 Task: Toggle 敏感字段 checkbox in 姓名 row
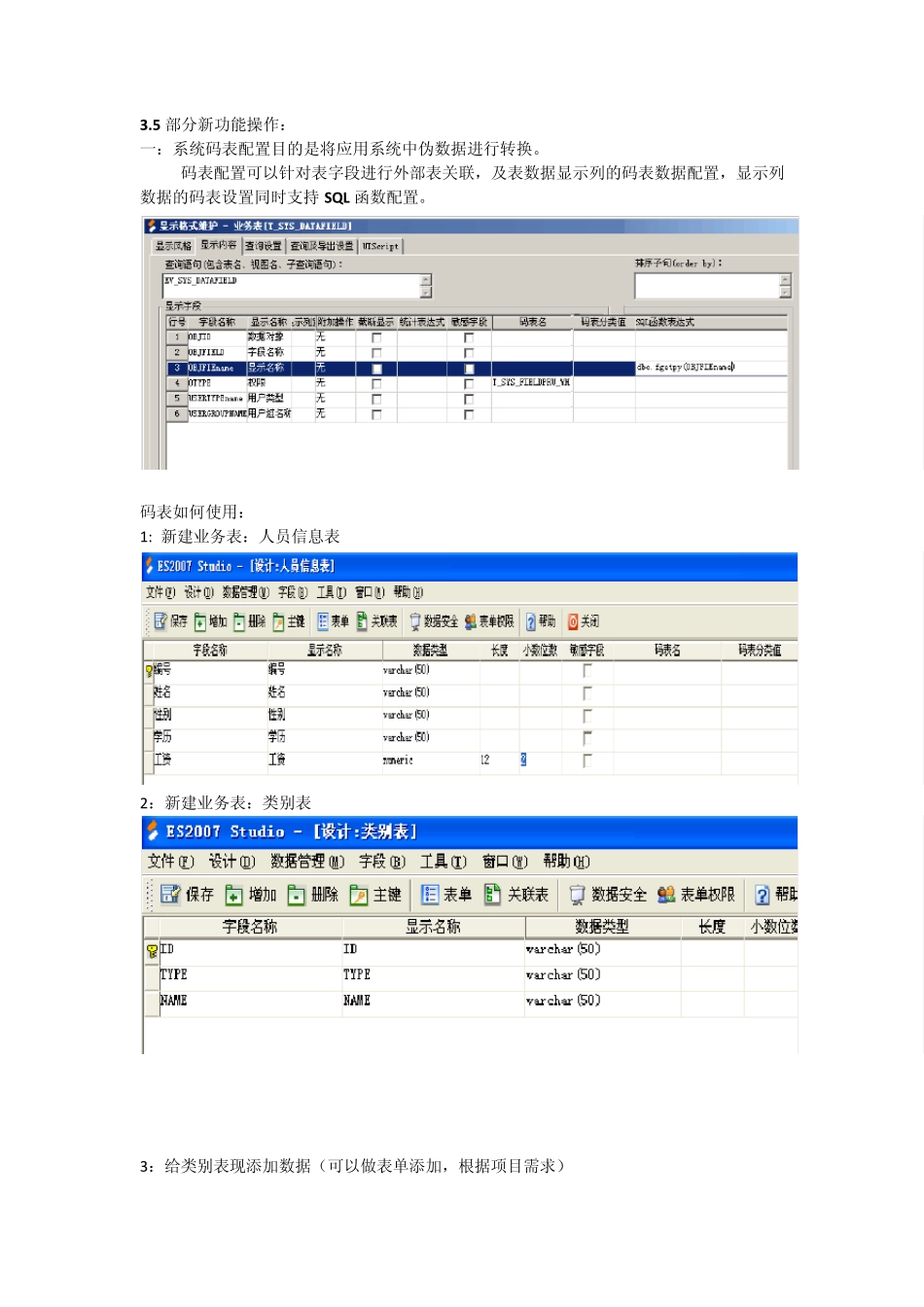pos(587,693)
